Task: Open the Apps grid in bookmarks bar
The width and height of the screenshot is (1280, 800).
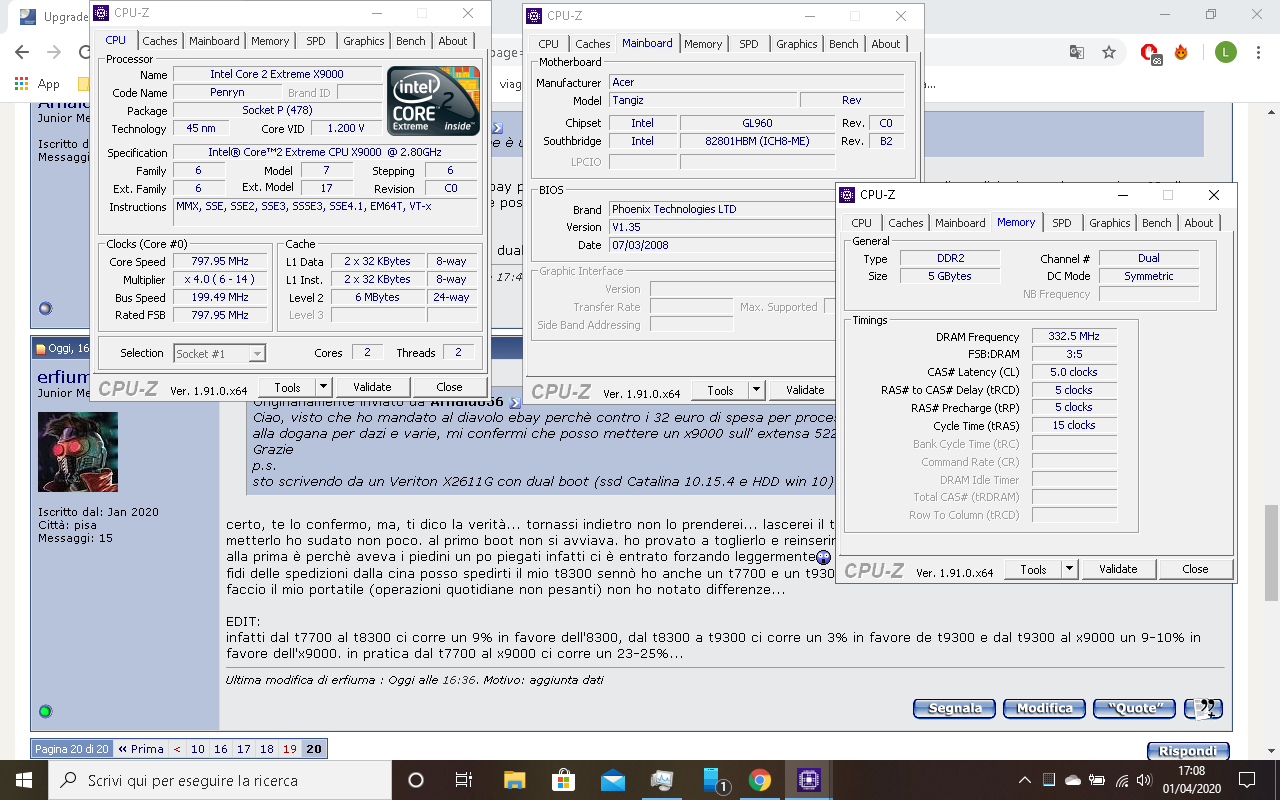Action: coord(37,84)
